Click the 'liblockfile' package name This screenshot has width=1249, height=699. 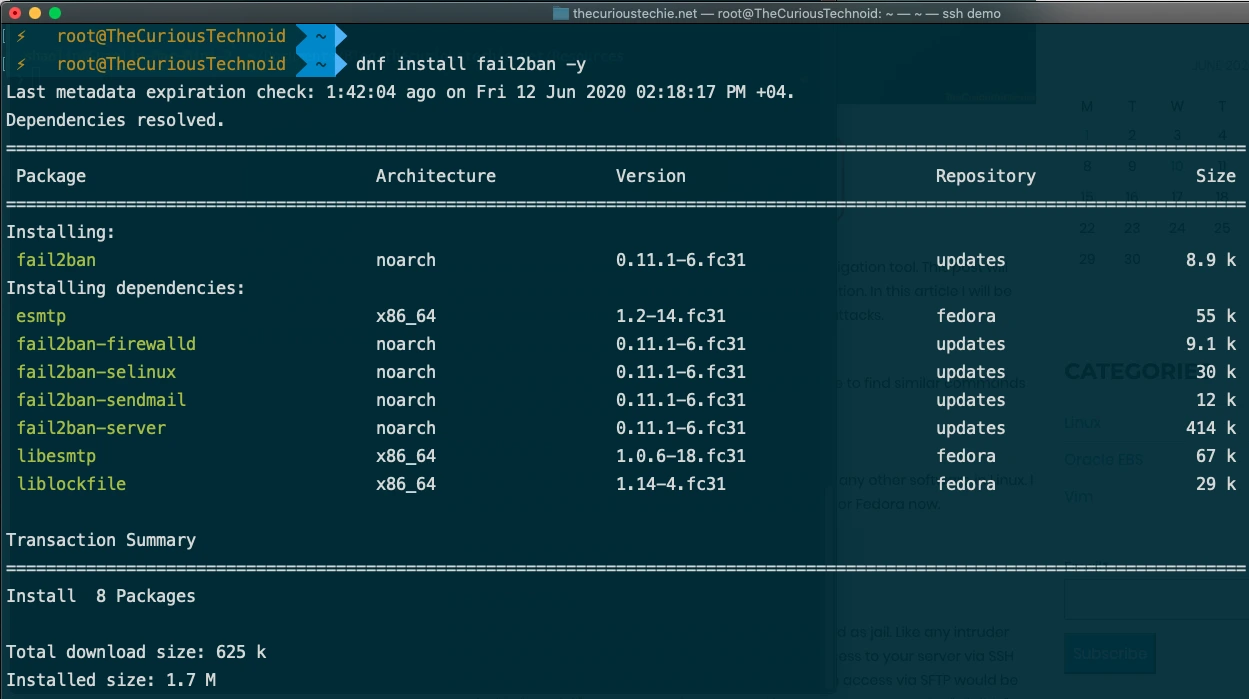71,484
